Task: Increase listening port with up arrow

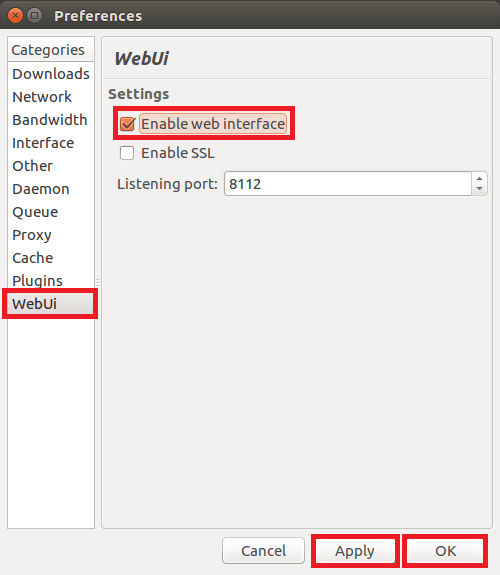Action: [479, 178]
